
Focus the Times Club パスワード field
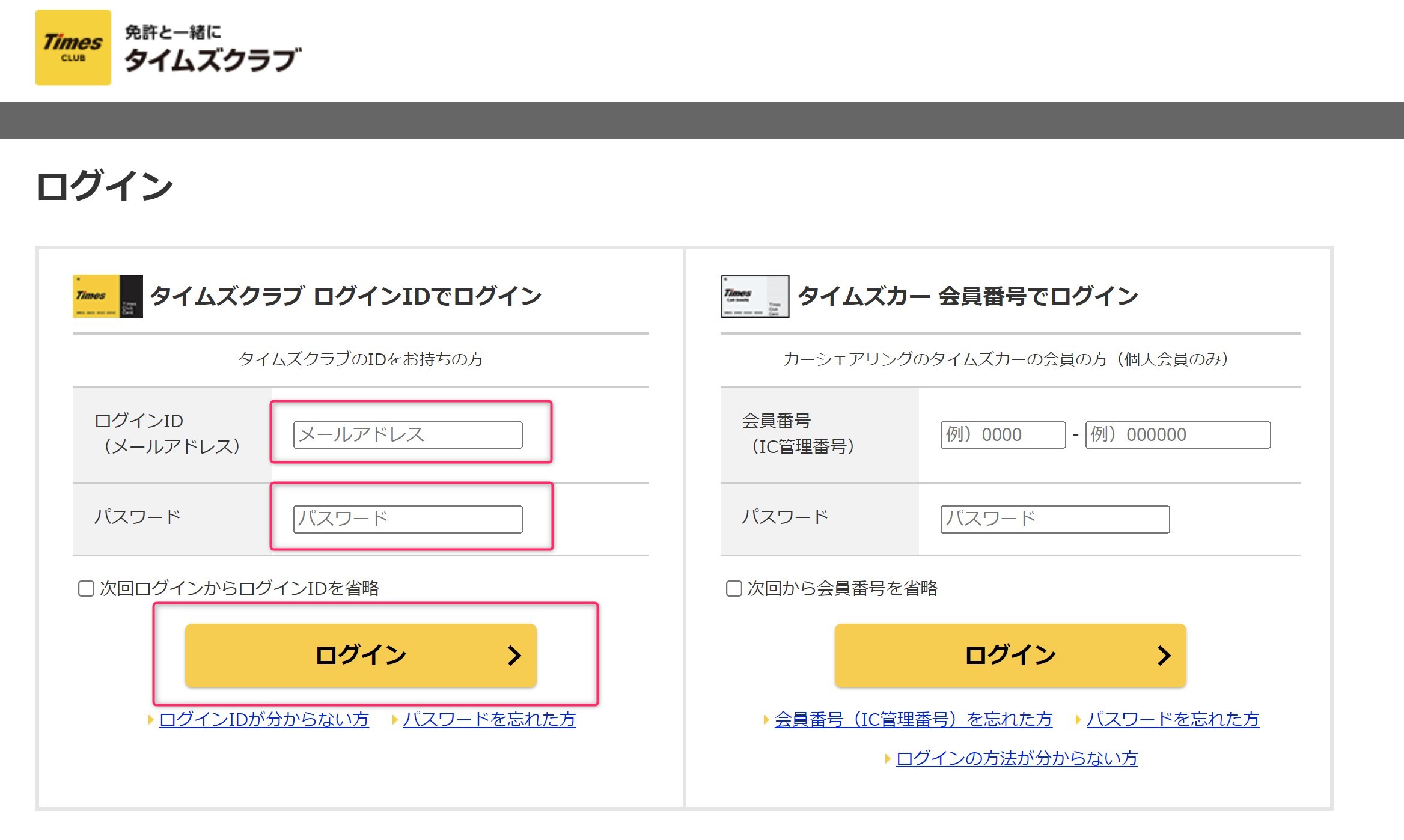[x=407, y=519]
